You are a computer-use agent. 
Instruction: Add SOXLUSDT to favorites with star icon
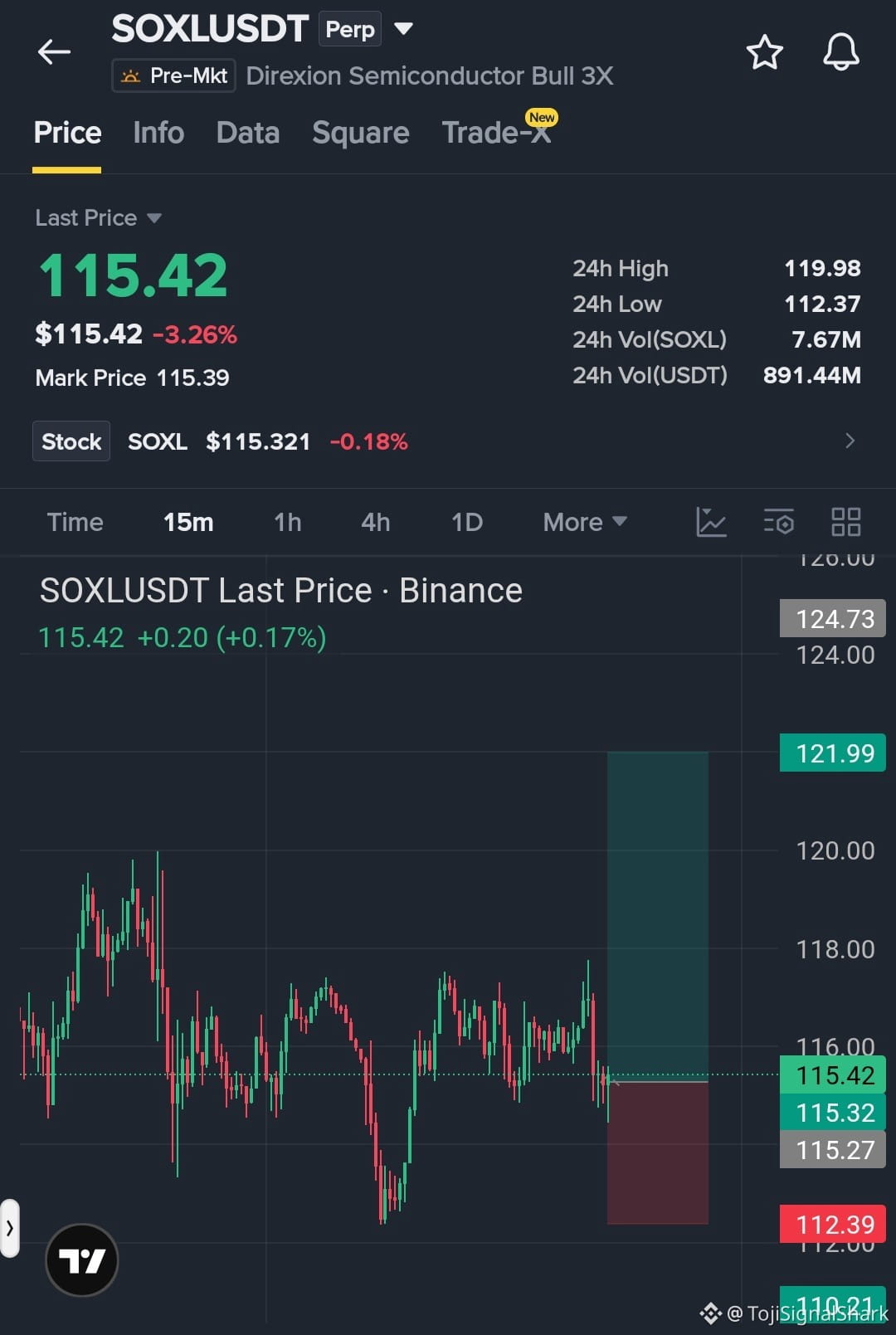[764, 52]
